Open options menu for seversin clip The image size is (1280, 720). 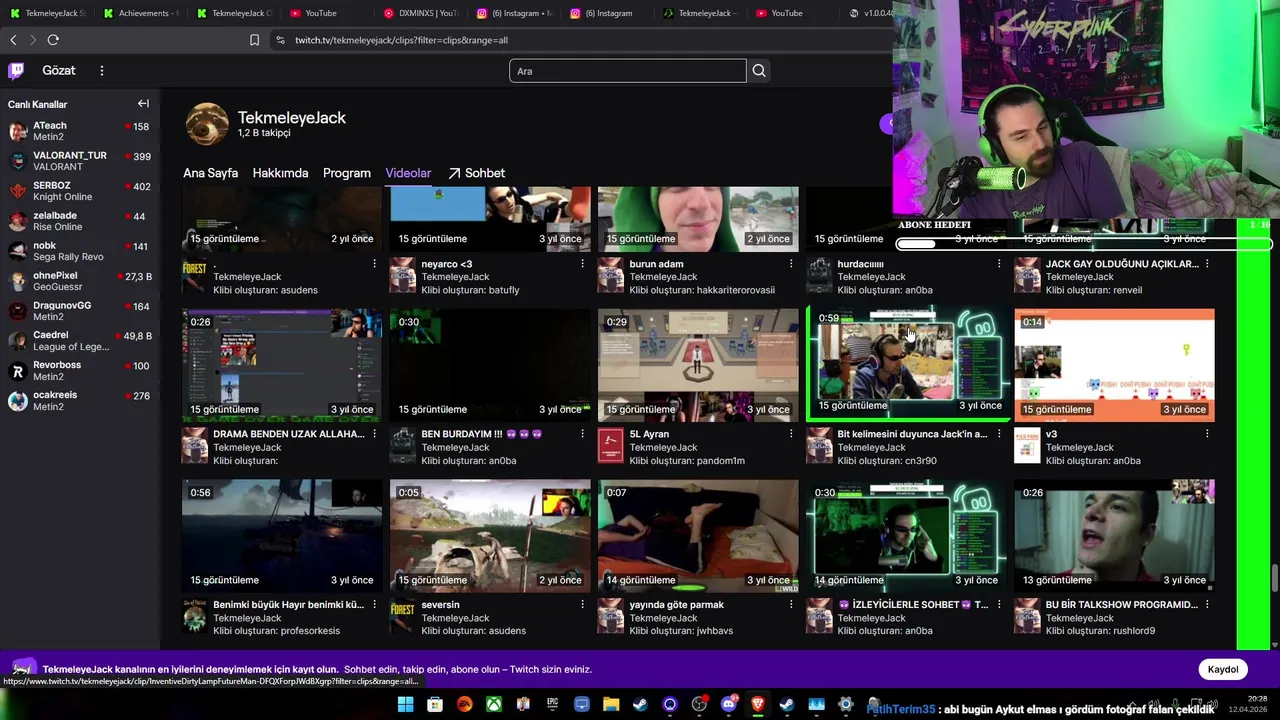pos(583,604)
